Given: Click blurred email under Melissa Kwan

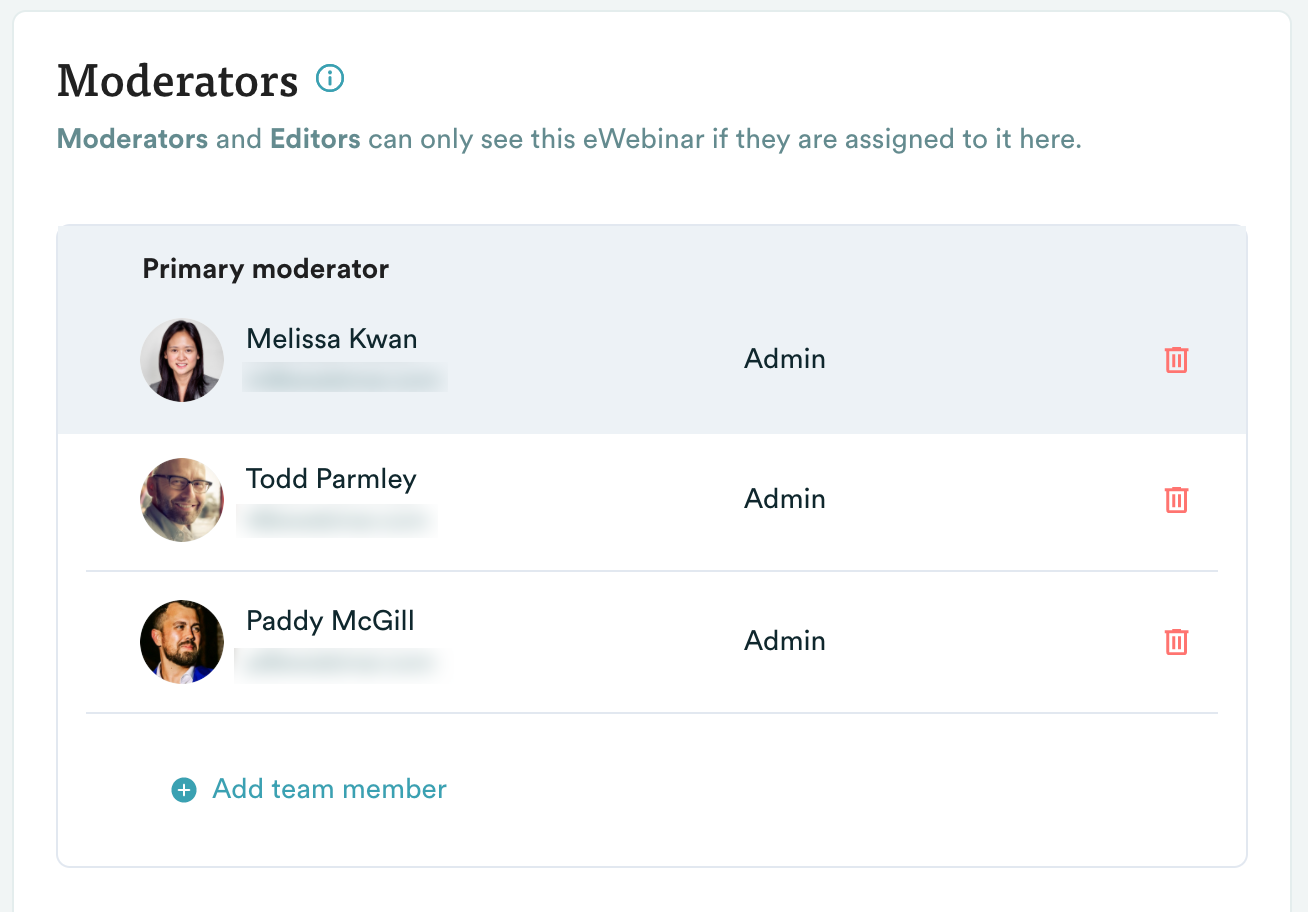Looking at the screenshot, I should [x=343, y=377].
